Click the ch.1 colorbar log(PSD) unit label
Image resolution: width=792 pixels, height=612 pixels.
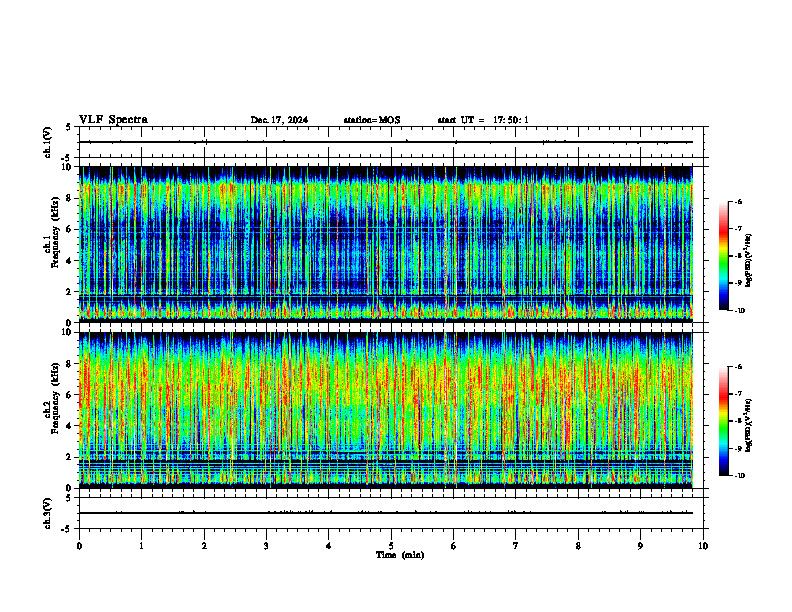click(x=749, y=261)
